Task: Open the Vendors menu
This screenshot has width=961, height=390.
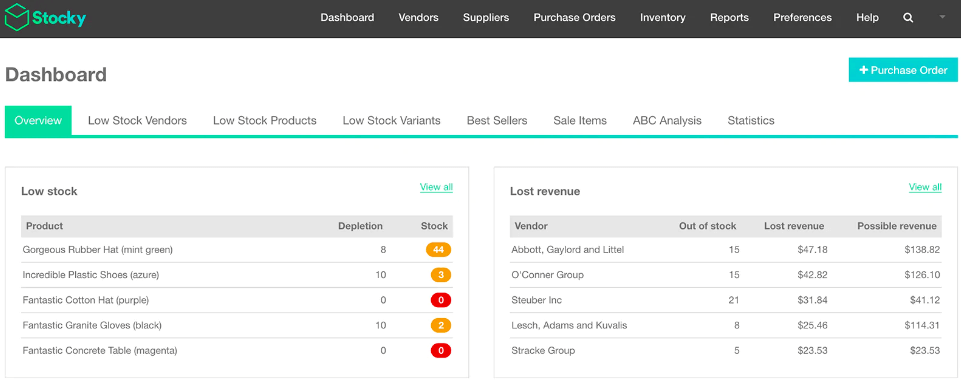Action: click(x=419, y=18)
